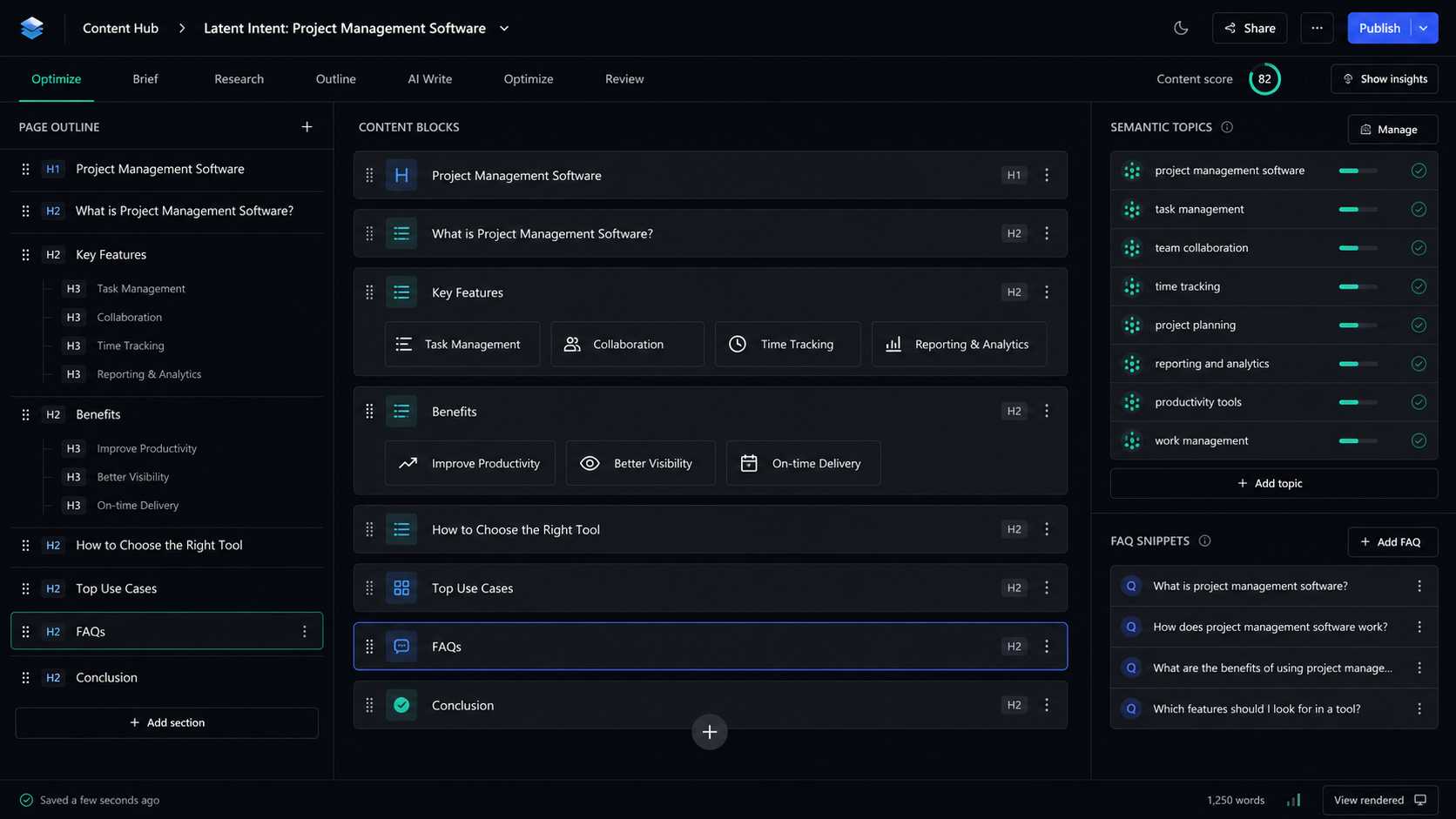The image size is (1456, 819).
Task: Open options for 'Which features should I look for' FAQ
Action: point(1419,708)
